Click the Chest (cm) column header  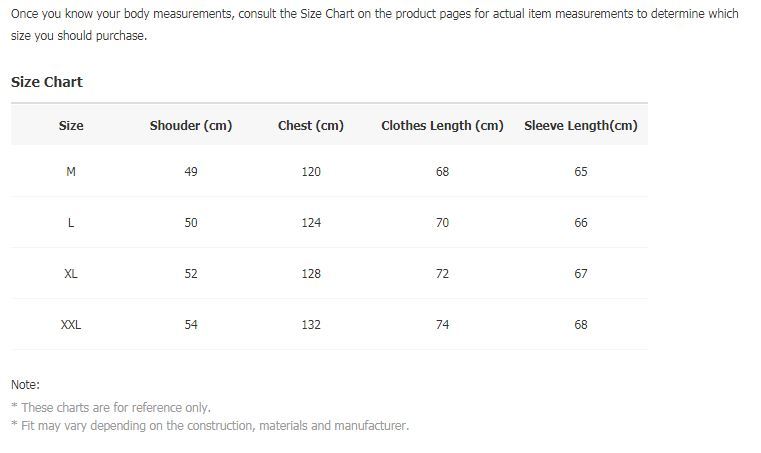[x=311, y=126]
